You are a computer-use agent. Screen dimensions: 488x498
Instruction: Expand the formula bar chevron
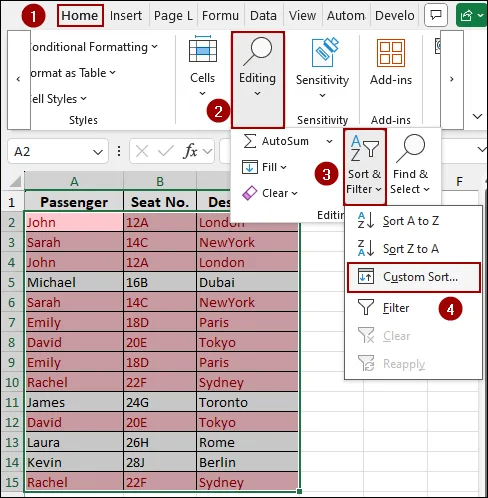coord(481,150)
